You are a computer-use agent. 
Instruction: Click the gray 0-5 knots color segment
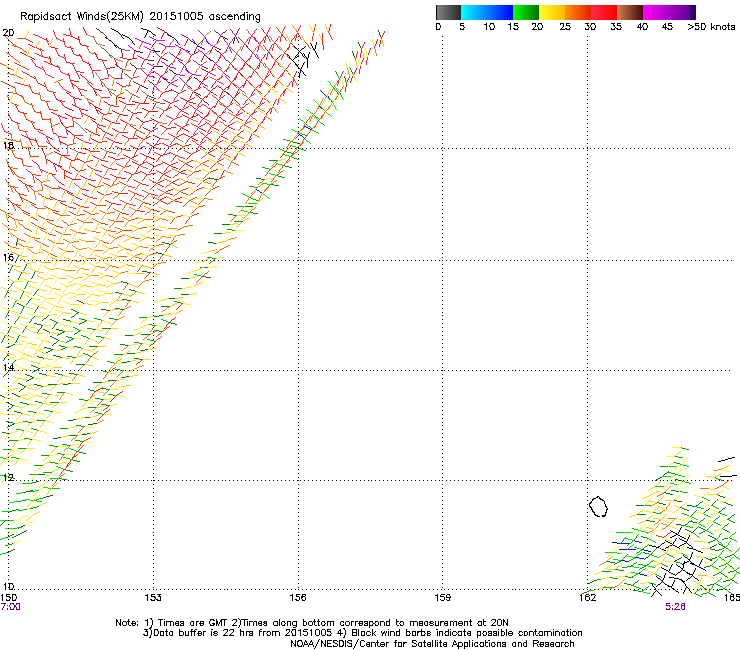click(x=448, y=12)
